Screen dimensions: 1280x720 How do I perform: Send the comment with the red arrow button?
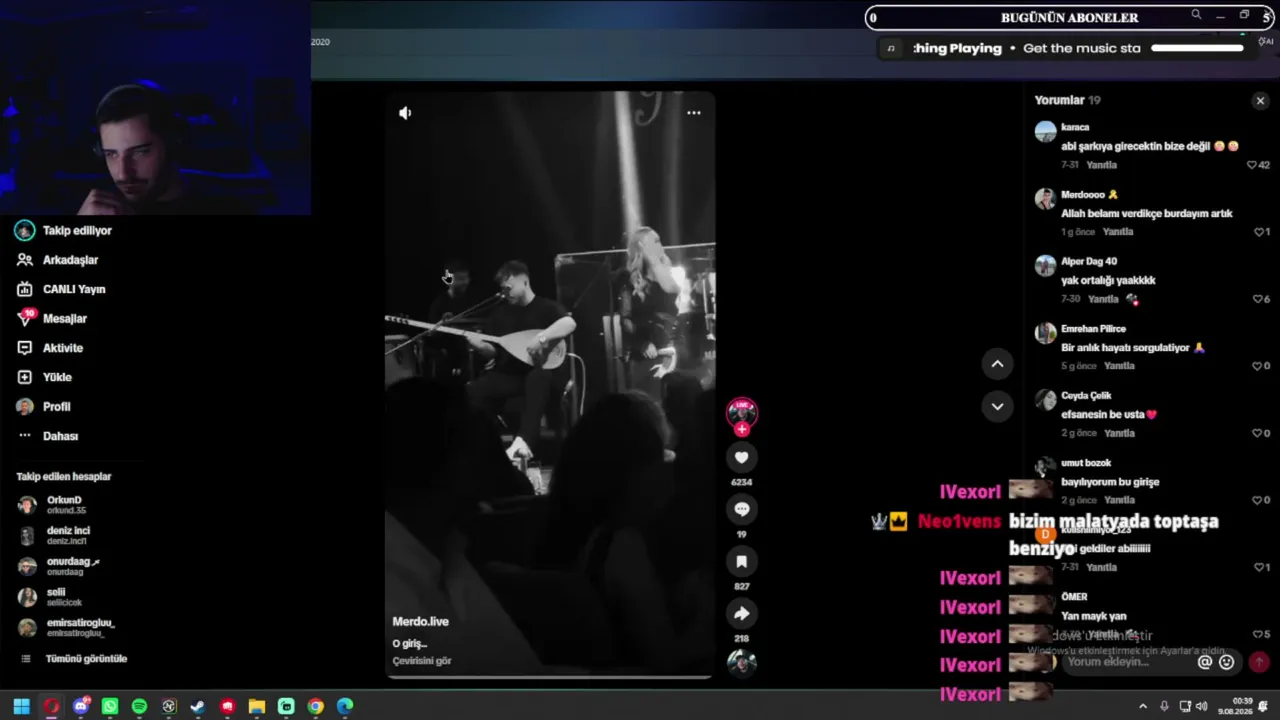click(x=1259, y=662)
